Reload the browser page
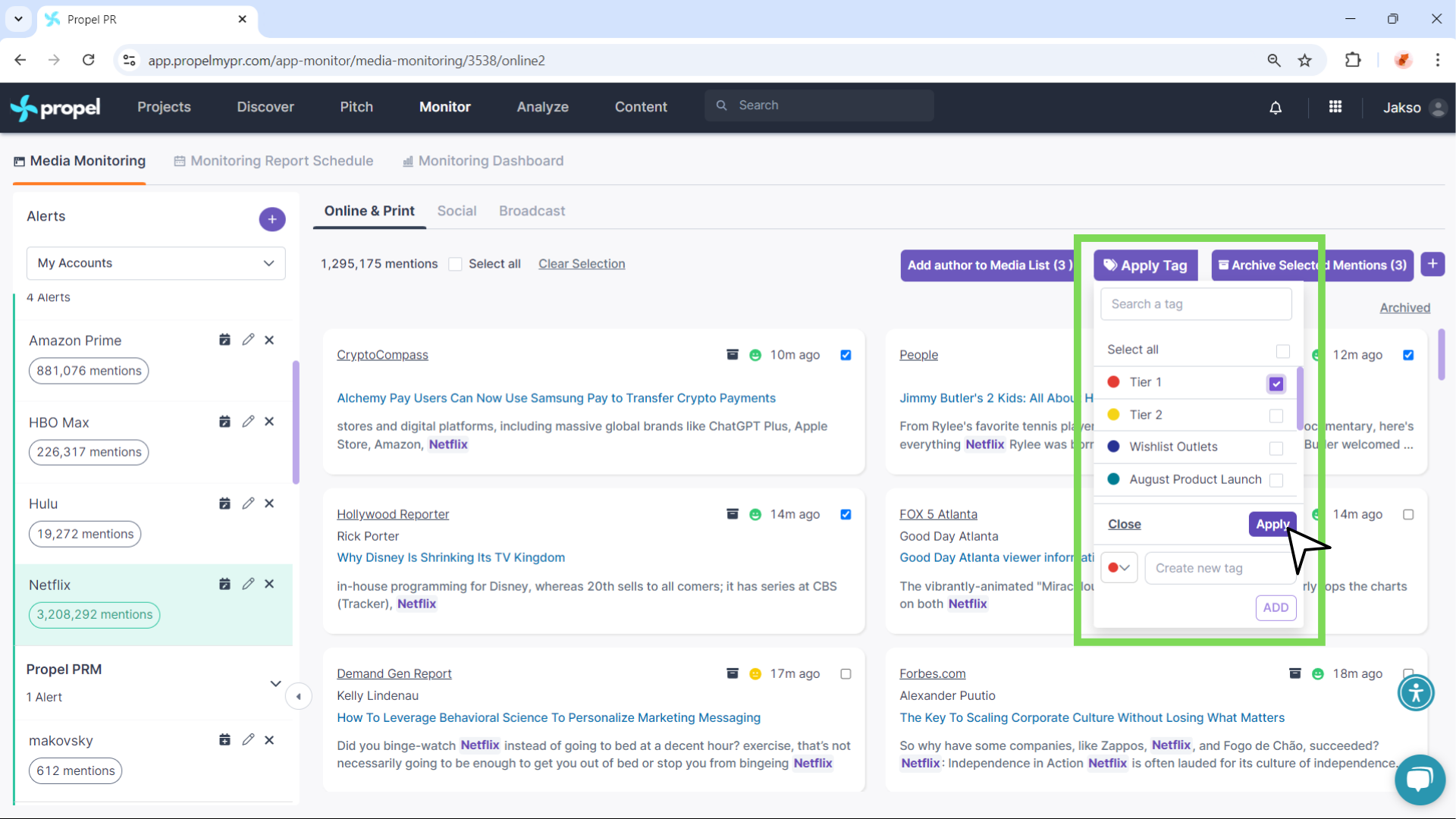 89,60
